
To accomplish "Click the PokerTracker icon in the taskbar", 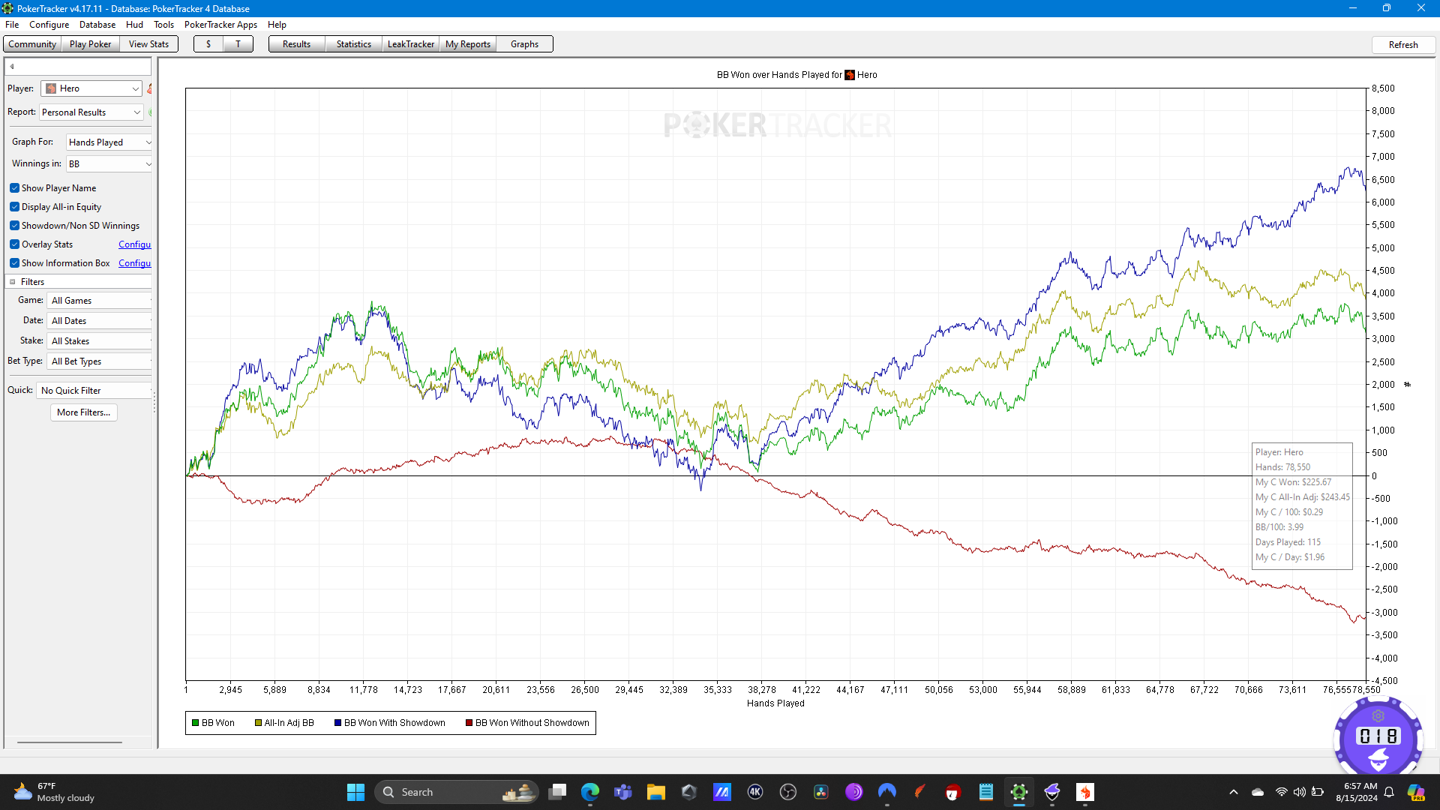I will [1018, 792].
